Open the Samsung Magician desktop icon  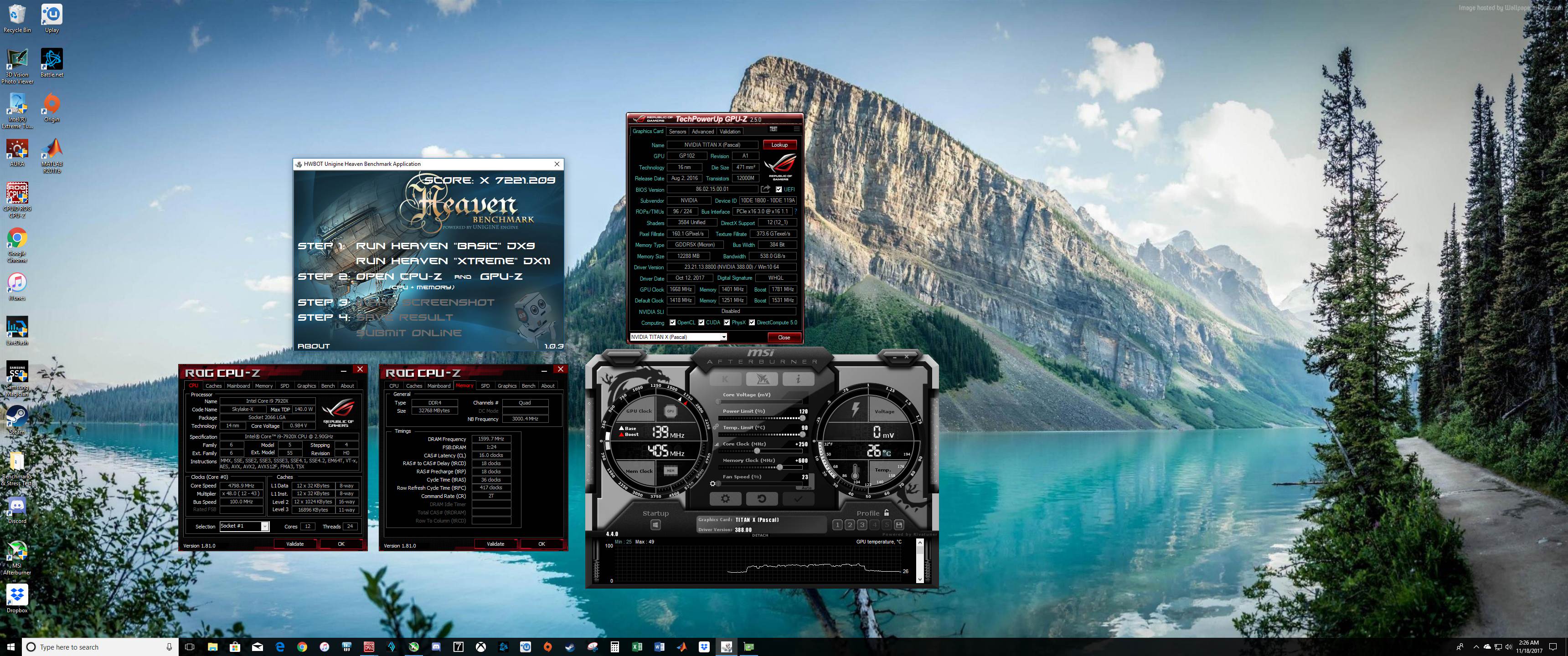(17, 379)
